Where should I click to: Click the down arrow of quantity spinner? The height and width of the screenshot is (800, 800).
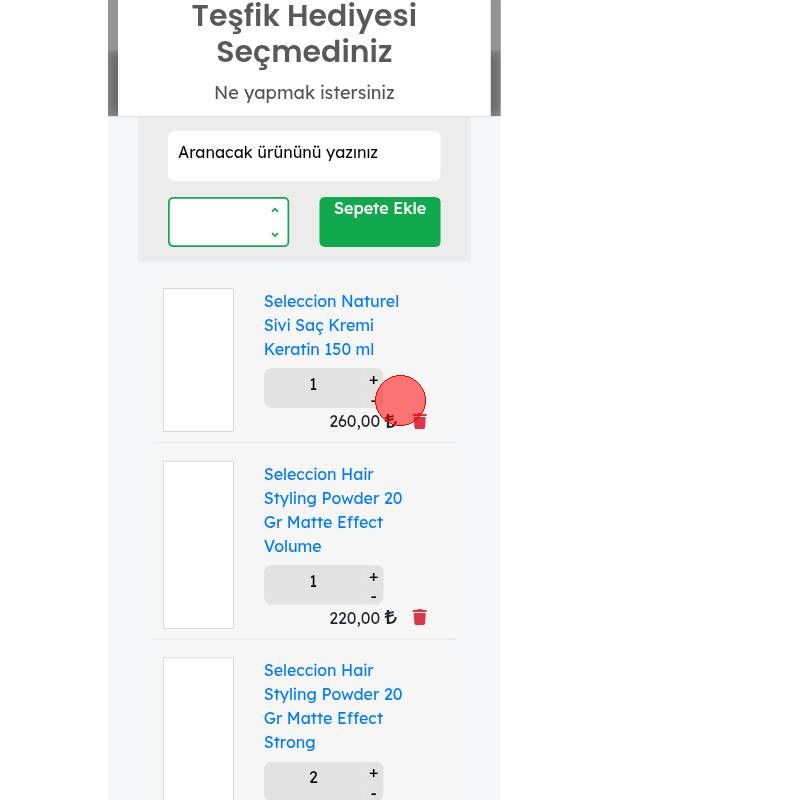point(275,234)
